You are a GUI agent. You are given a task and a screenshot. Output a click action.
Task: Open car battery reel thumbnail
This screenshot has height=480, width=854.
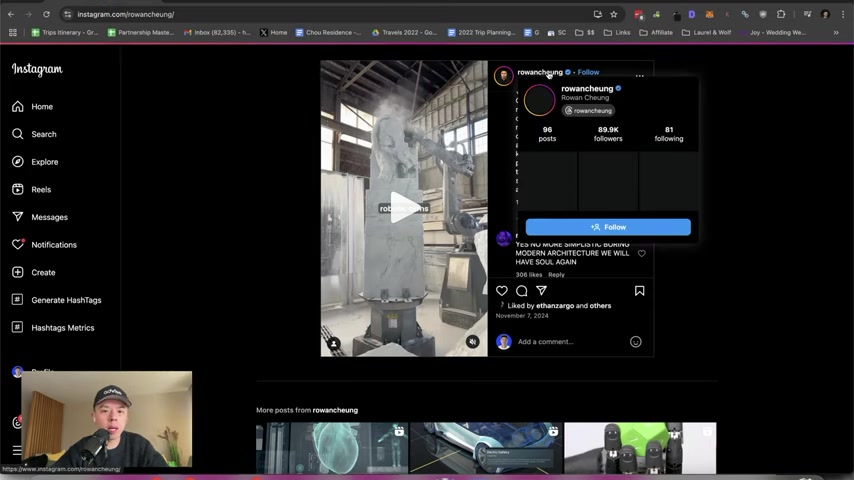pyautogui.click(x=486, y=448)
